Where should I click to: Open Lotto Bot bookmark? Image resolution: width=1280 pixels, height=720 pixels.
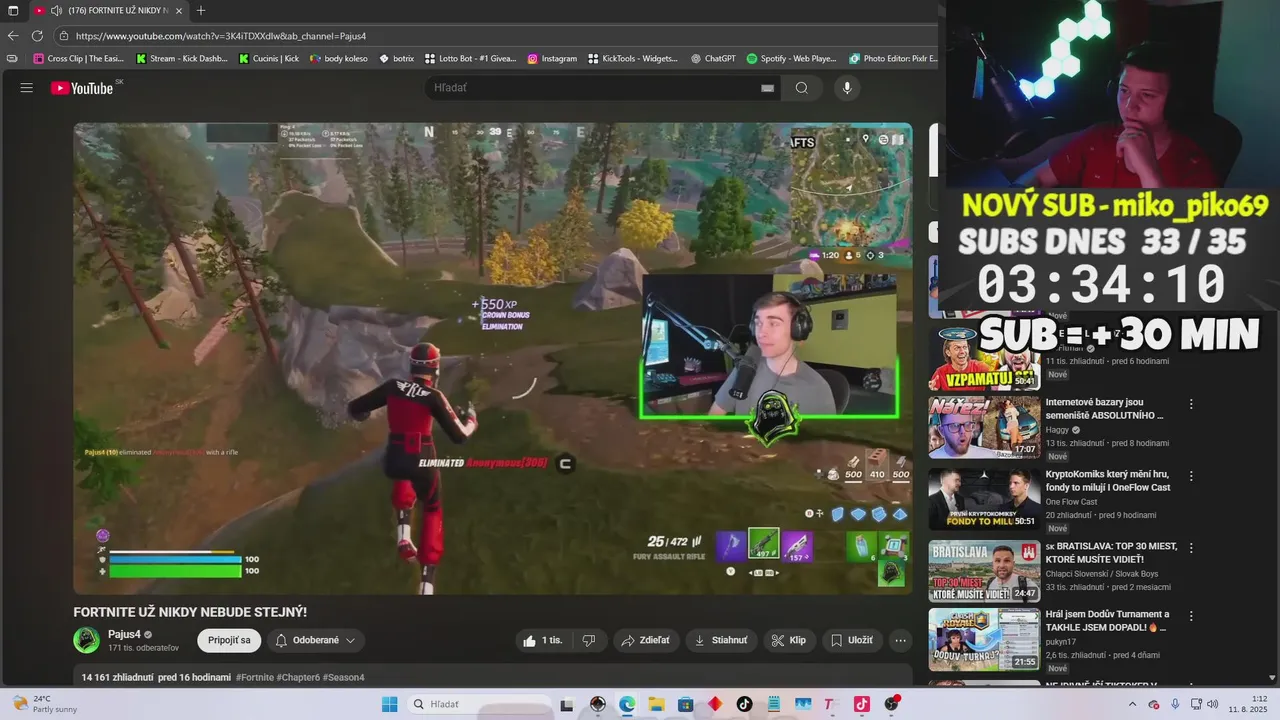[x=470, y=59]
